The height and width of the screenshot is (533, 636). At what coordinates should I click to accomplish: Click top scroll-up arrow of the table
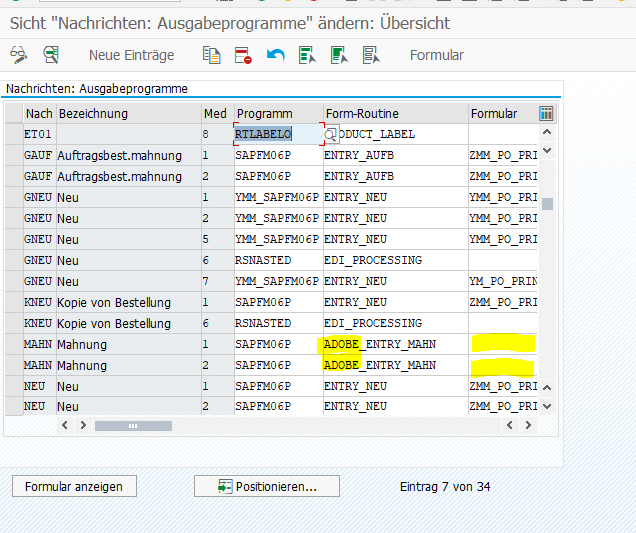click(x=547, y=132)
